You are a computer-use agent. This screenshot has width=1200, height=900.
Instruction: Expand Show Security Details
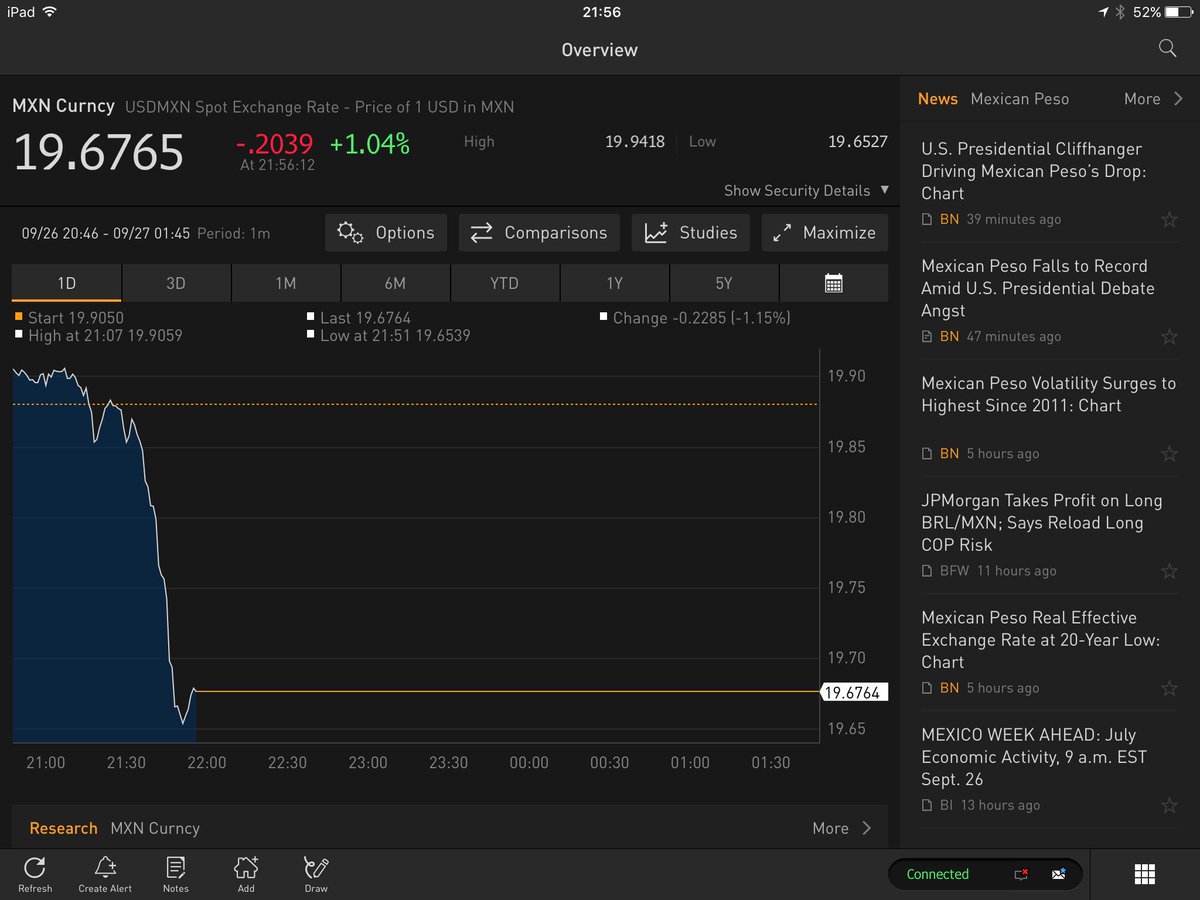[806, 190]
